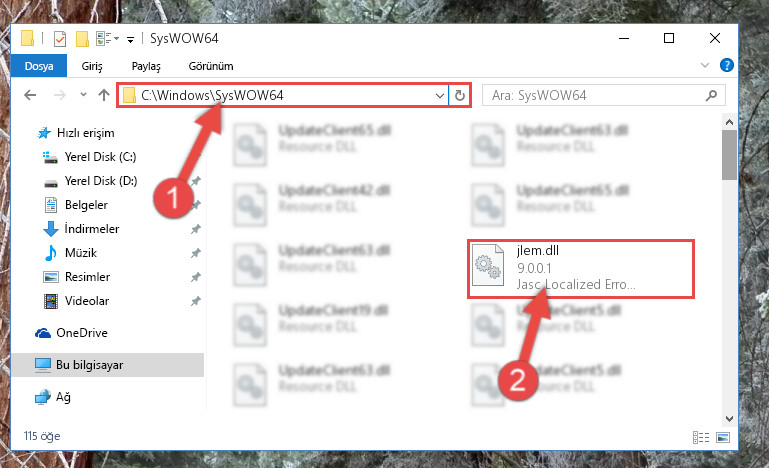The width and height of the screenshot is (769, 468).
Task: Open recent locations dropdown arrow
Action: point(83,95)
